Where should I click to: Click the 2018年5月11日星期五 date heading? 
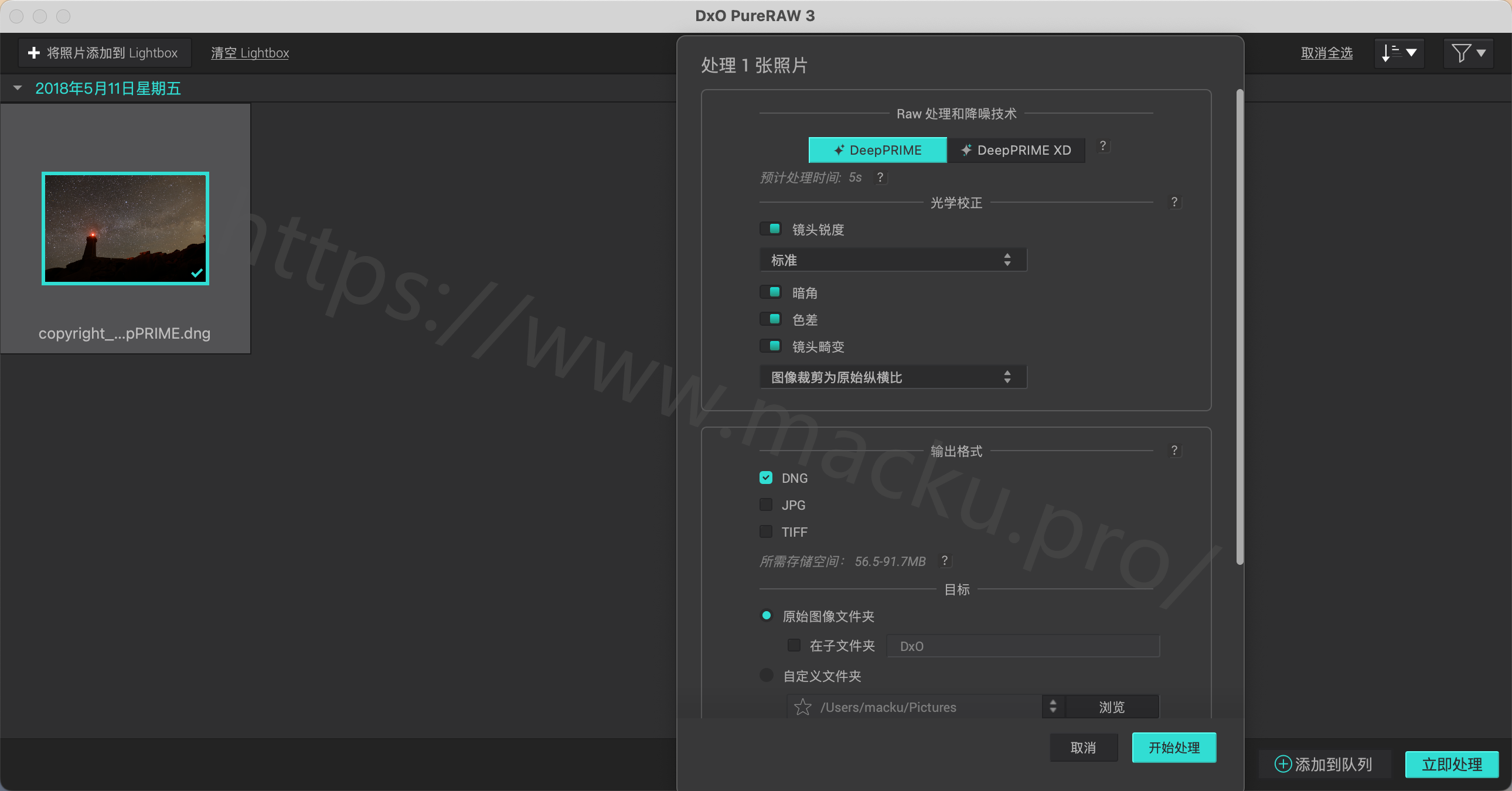tap(108, 88)
